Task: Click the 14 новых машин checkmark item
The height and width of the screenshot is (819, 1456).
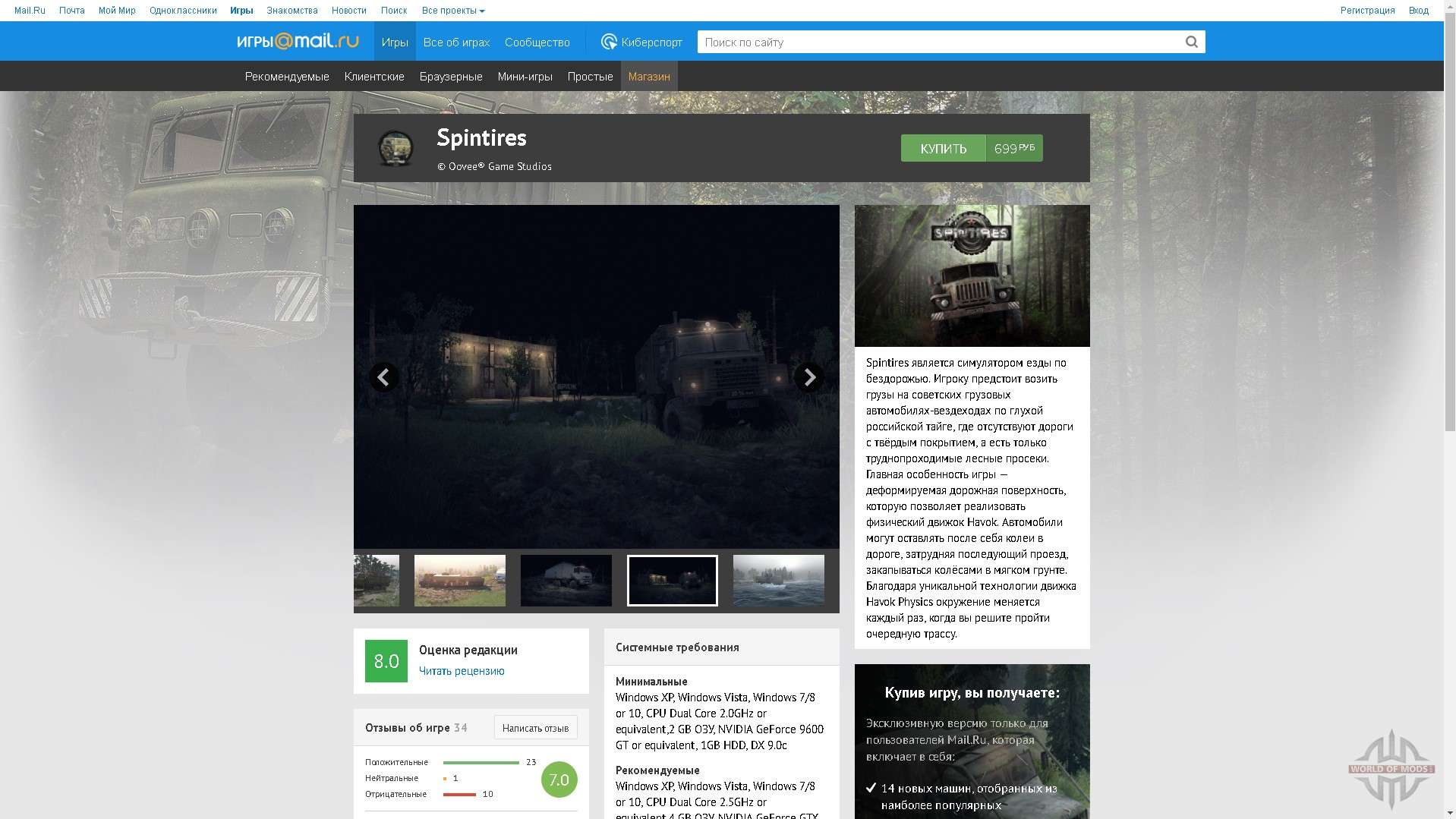Action: (x=962, y=796)
